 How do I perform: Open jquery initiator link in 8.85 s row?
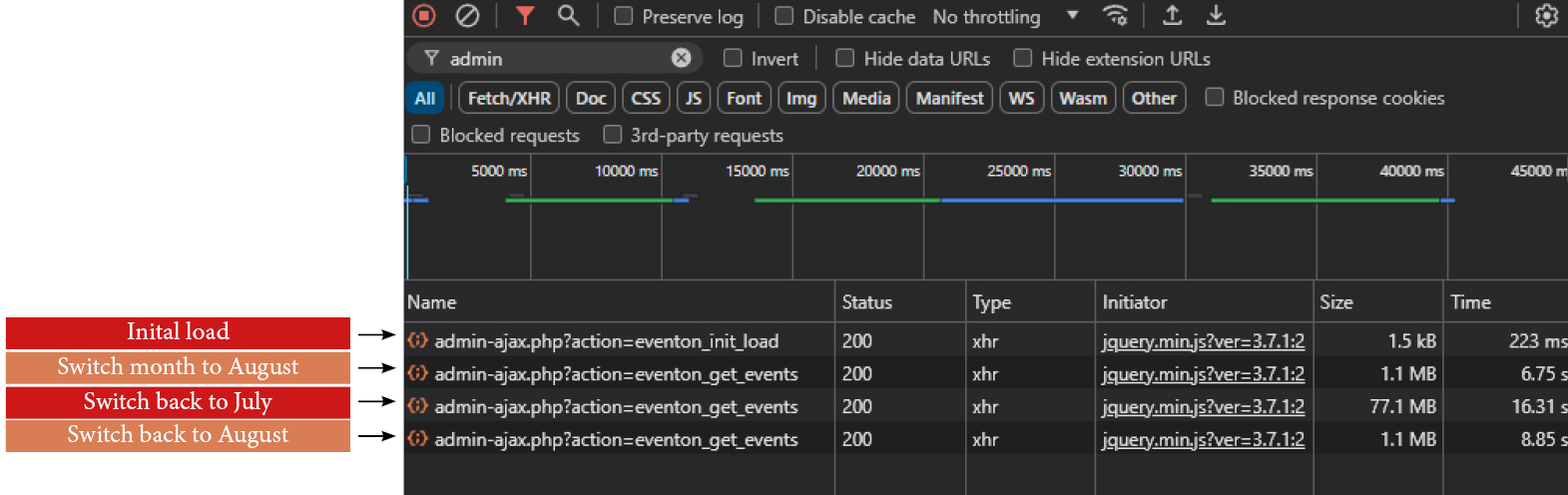point(1203,439)
